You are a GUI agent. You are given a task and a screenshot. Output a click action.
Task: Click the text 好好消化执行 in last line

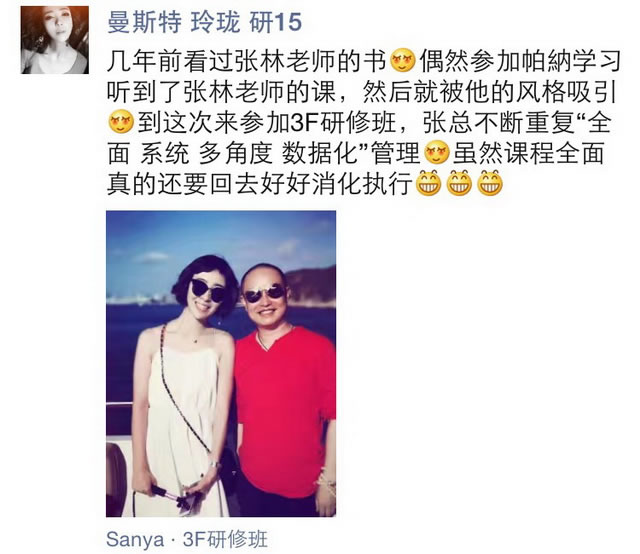337,184
